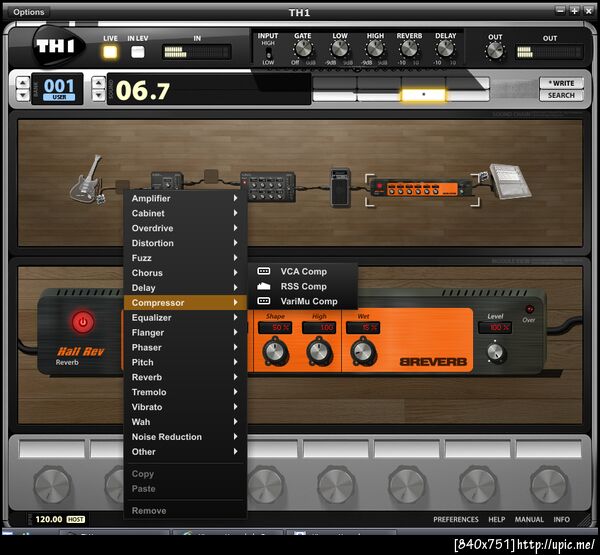Expand the Equalizer submenu
The image size is (600, 555).
click(x=185, y=318)
